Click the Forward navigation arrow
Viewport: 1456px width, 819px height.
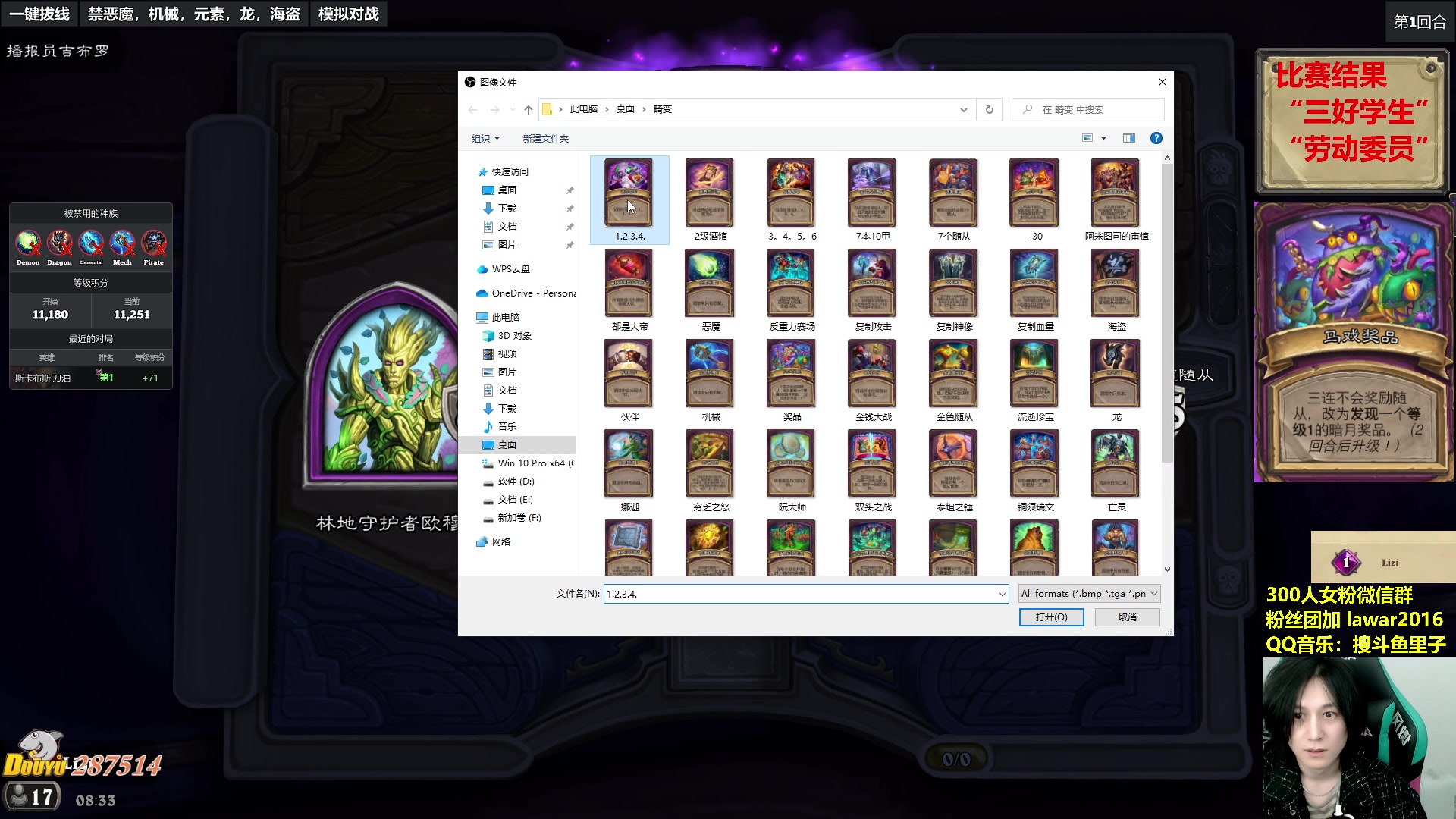point(495,109)
